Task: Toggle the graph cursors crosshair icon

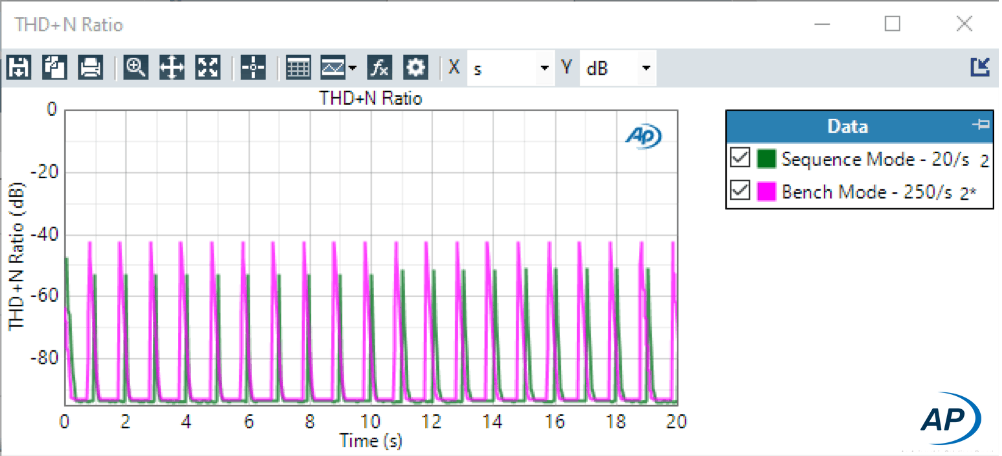Action: 253,68
